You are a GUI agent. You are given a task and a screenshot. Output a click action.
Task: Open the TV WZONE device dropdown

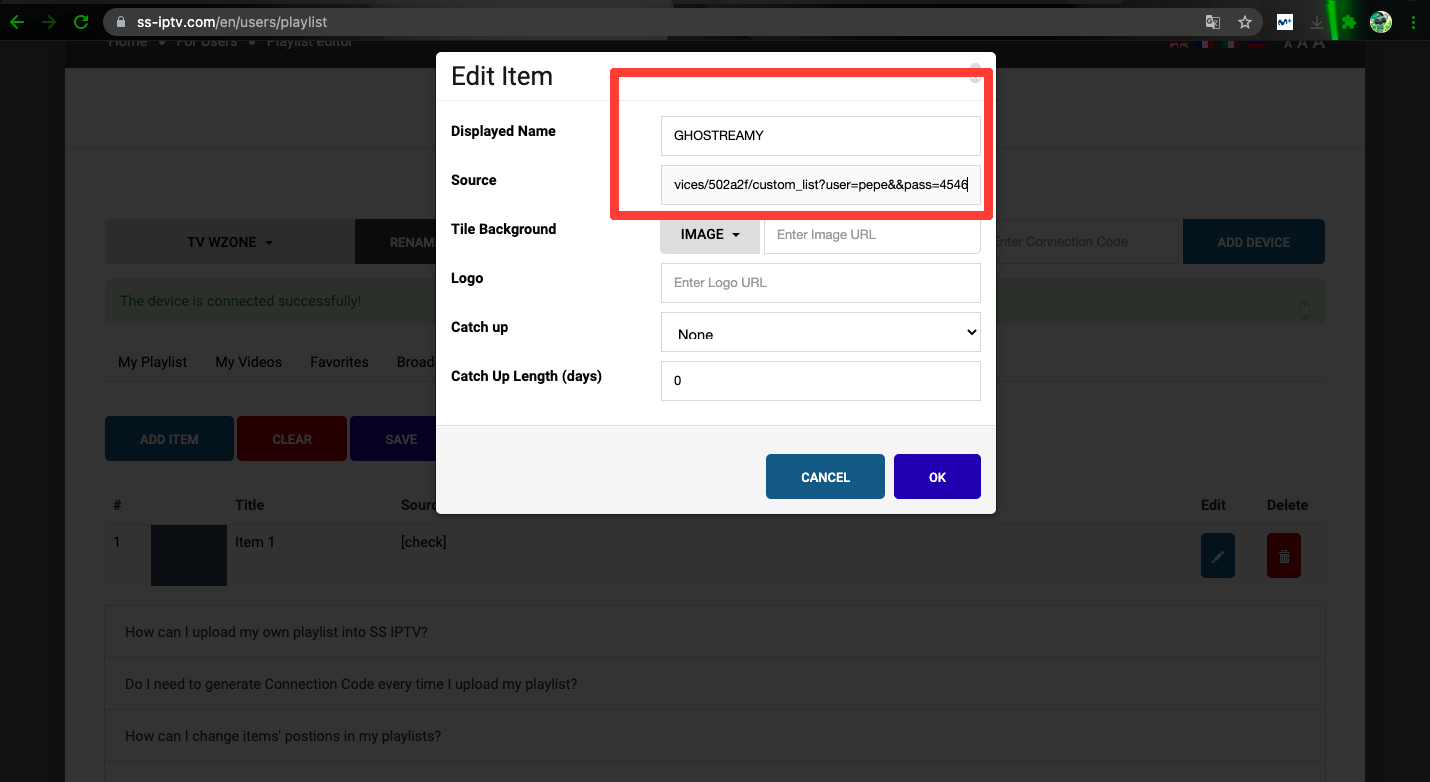click(x=230, y=242)
